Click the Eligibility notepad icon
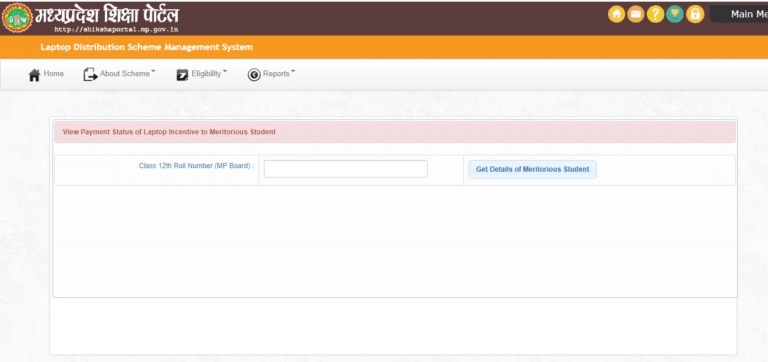The width and height of the screenshot is (768, 362). [x=182, y=74]
